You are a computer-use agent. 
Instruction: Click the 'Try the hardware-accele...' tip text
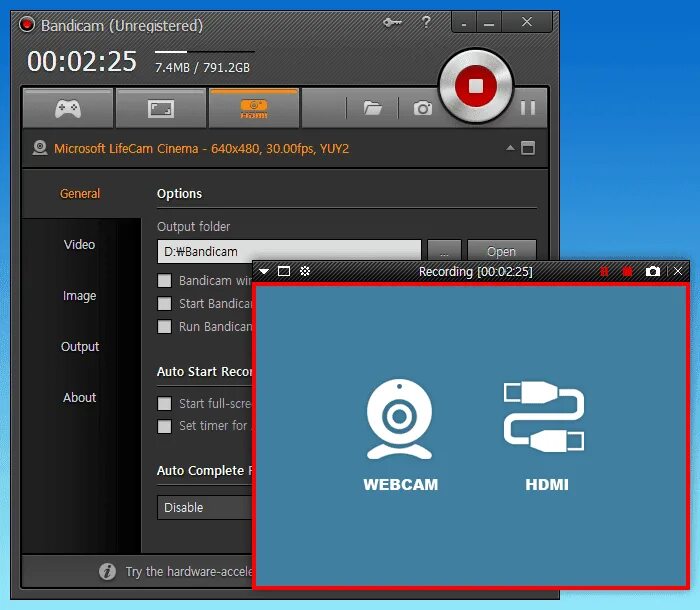pos(189,571)
